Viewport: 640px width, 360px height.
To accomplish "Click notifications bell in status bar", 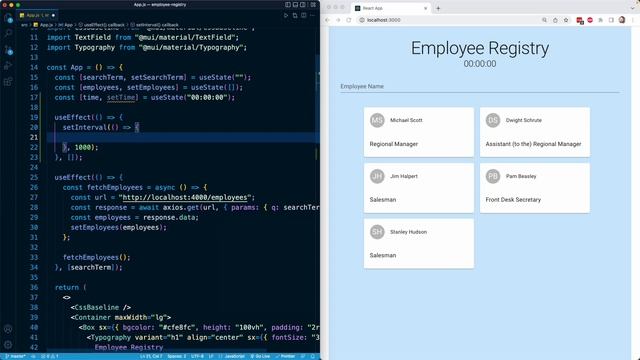I will click(313, 356).
